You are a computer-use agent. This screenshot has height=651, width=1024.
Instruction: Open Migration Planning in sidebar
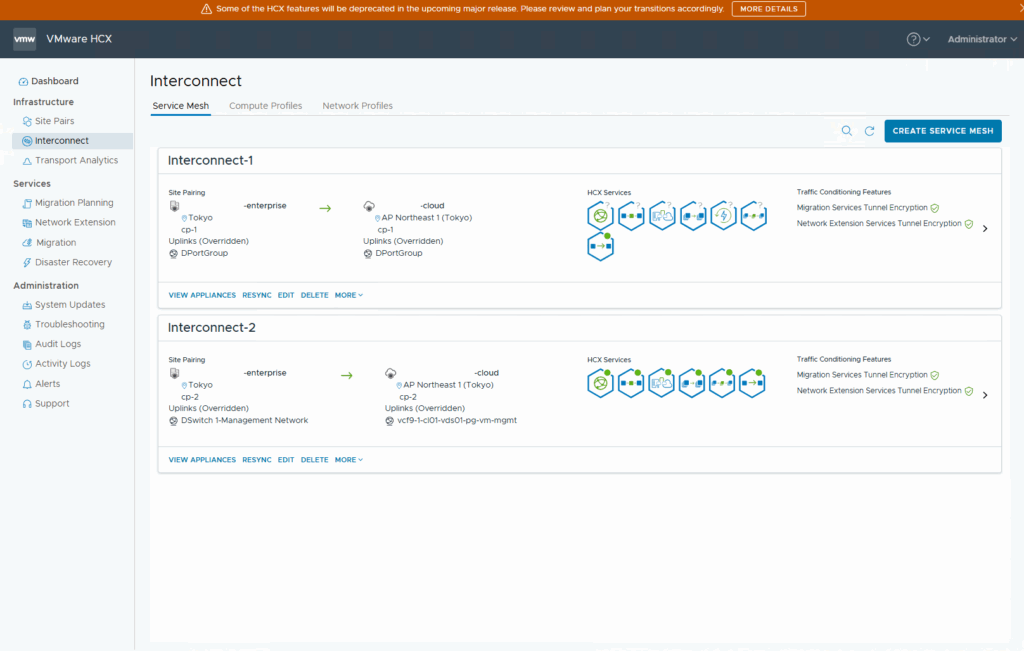74,203
